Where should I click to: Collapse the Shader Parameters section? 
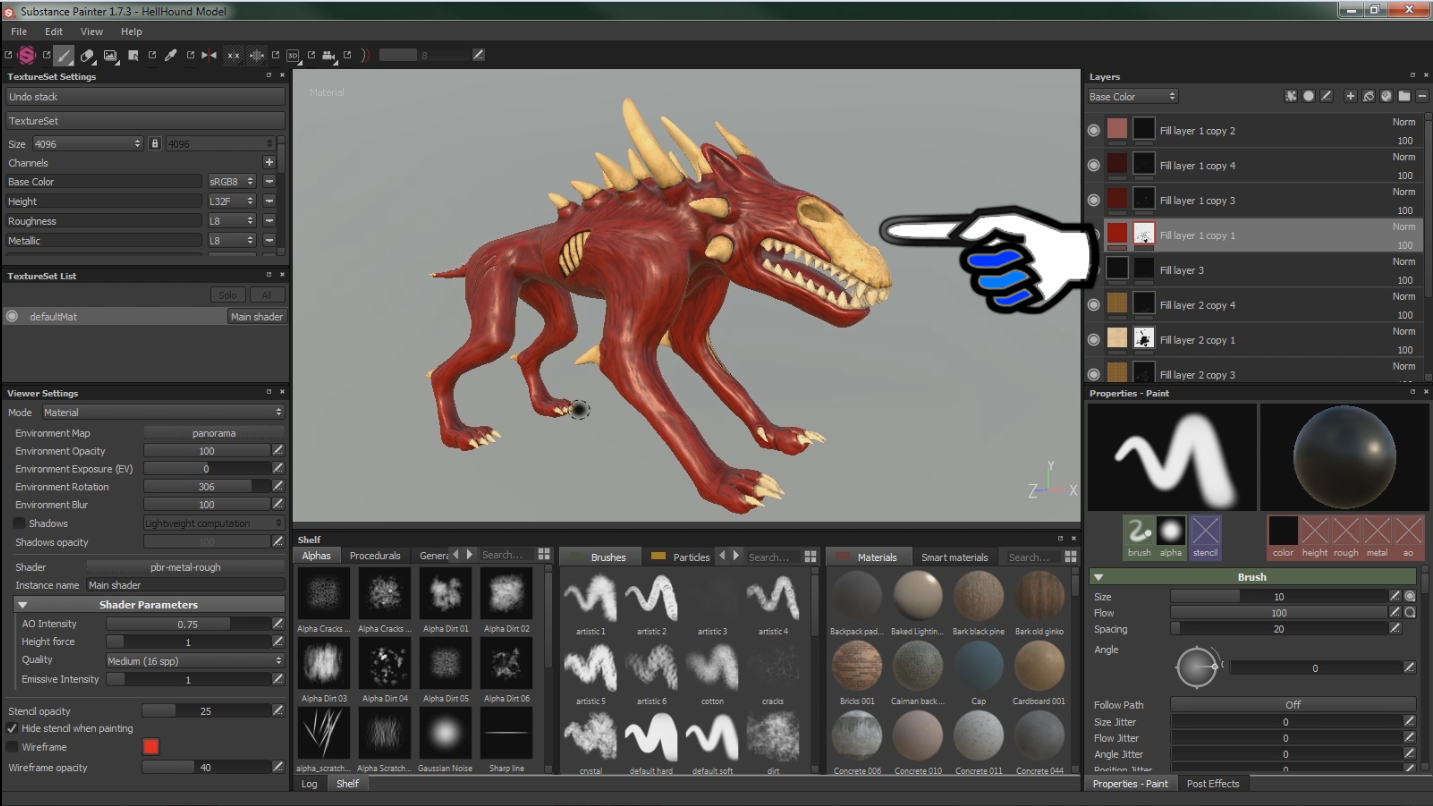click(x=23, y=605)
